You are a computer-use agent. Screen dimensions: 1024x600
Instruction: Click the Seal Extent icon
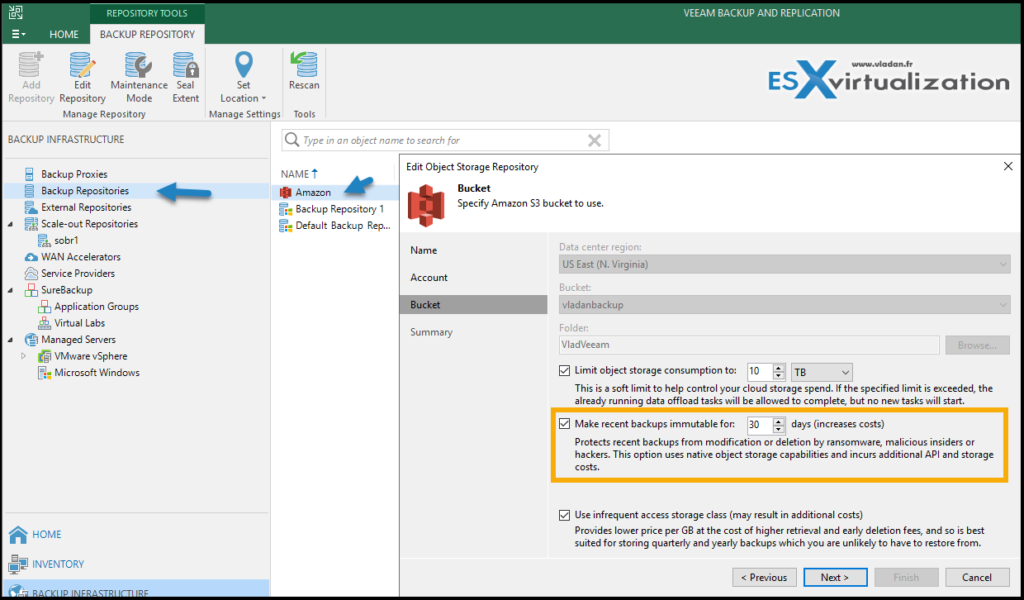coord(185,78)
